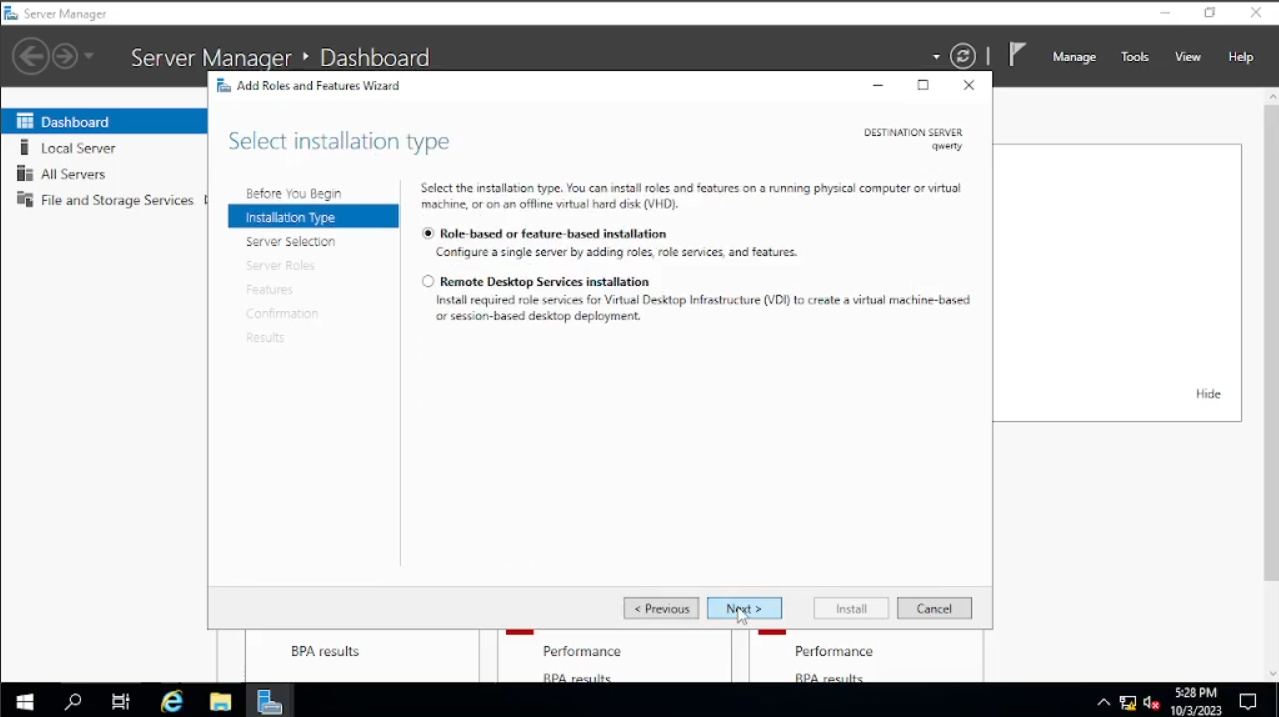Click the Dashboard icon in the sidebar
Screen dimensions: 1279x717
point(25,121)
